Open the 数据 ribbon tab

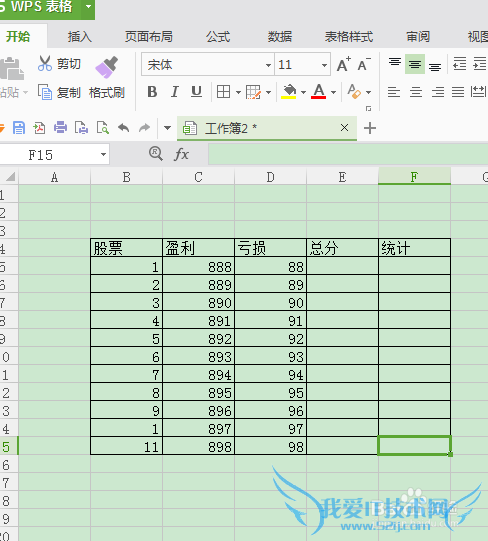(x=280, y=37)
